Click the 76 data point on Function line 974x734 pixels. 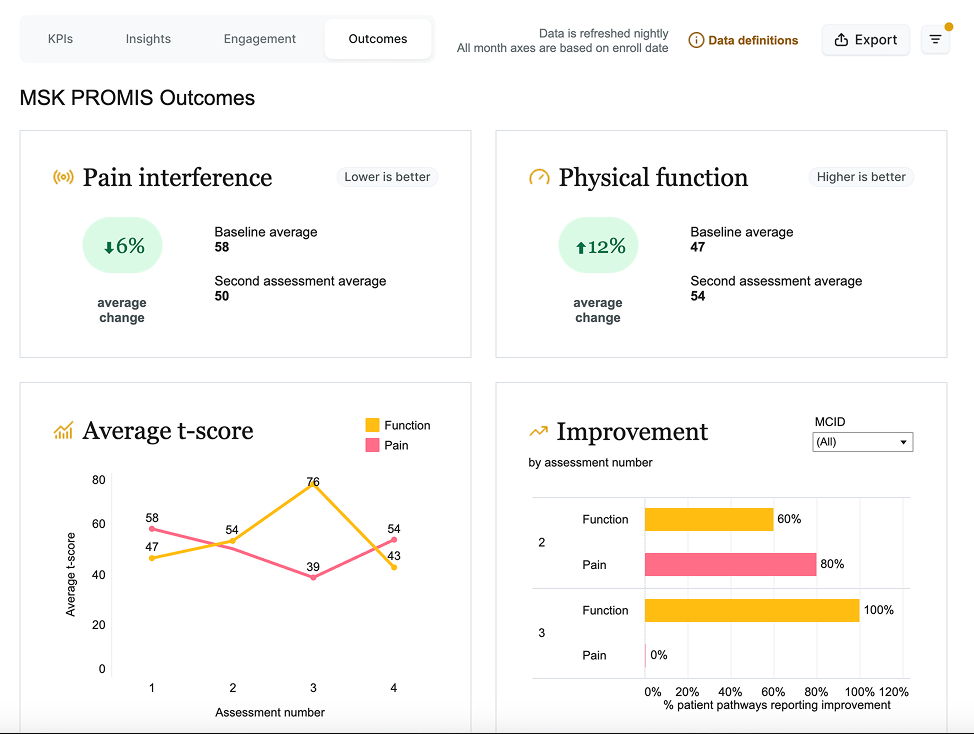[x=313, y=485]
